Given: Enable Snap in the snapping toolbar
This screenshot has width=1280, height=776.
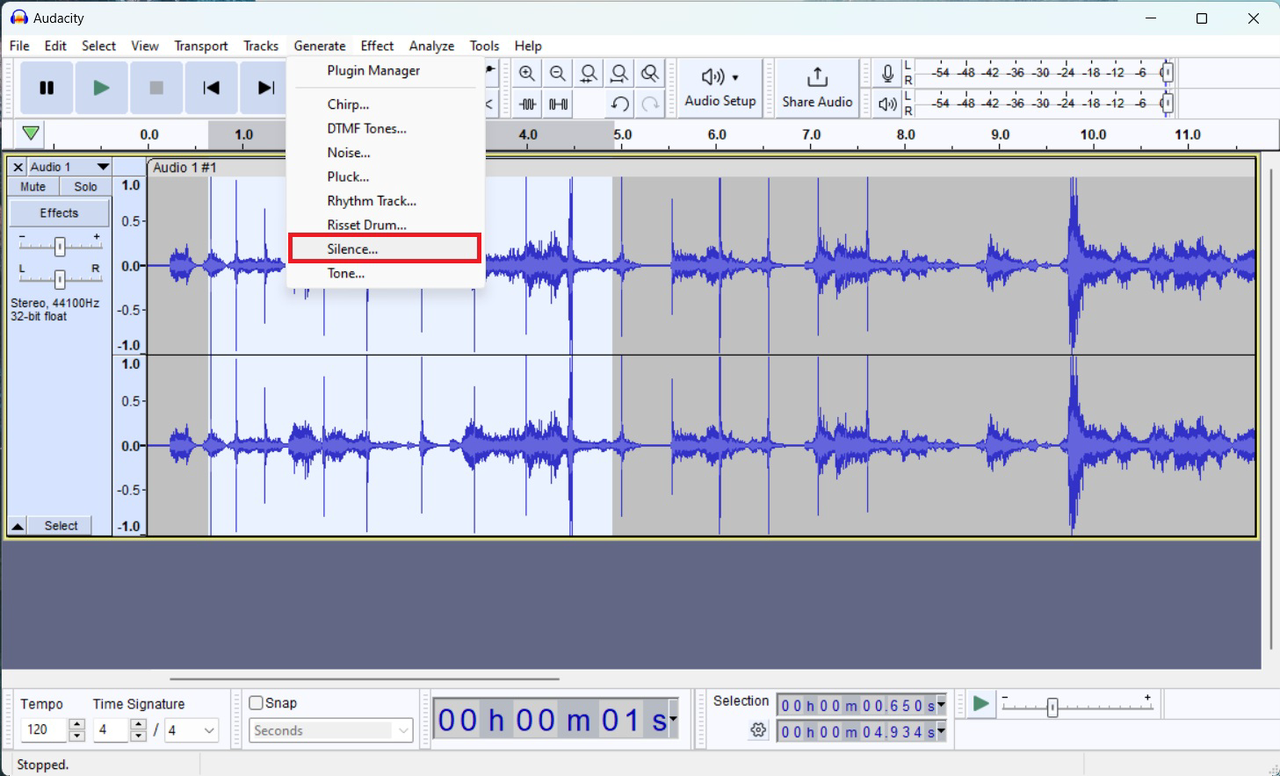Looking at the screenshot, I should coord(256,703).
